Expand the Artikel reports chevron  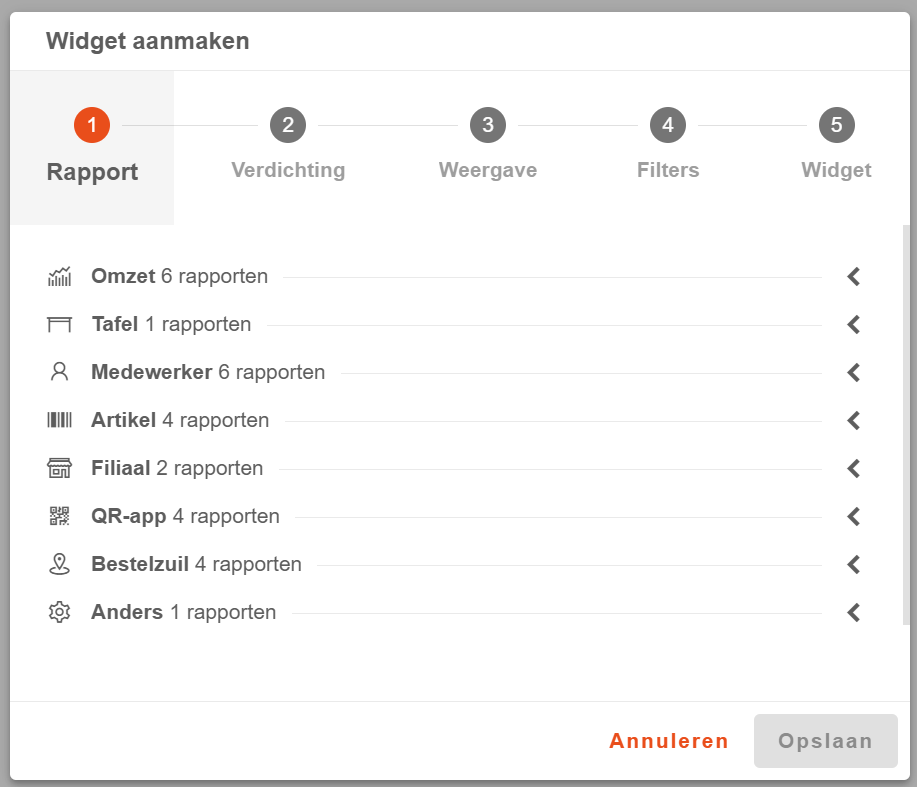853,420
